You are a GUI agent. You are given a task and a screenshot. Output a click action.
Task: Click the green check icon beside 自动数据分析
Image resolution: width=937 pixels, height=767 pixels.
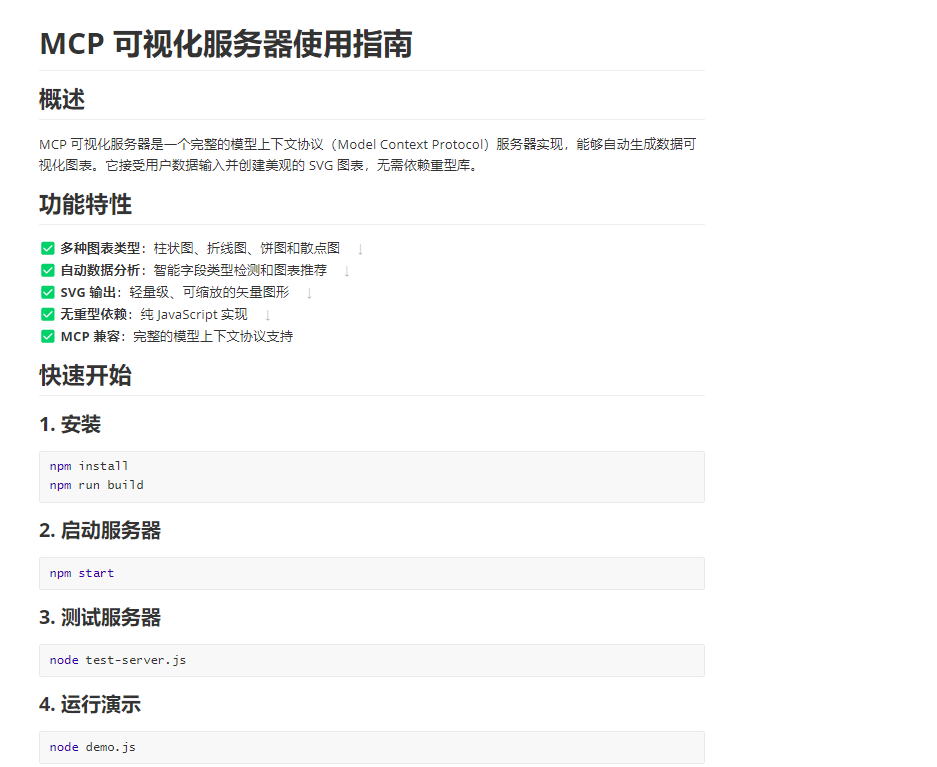click(x=47, y=270)
